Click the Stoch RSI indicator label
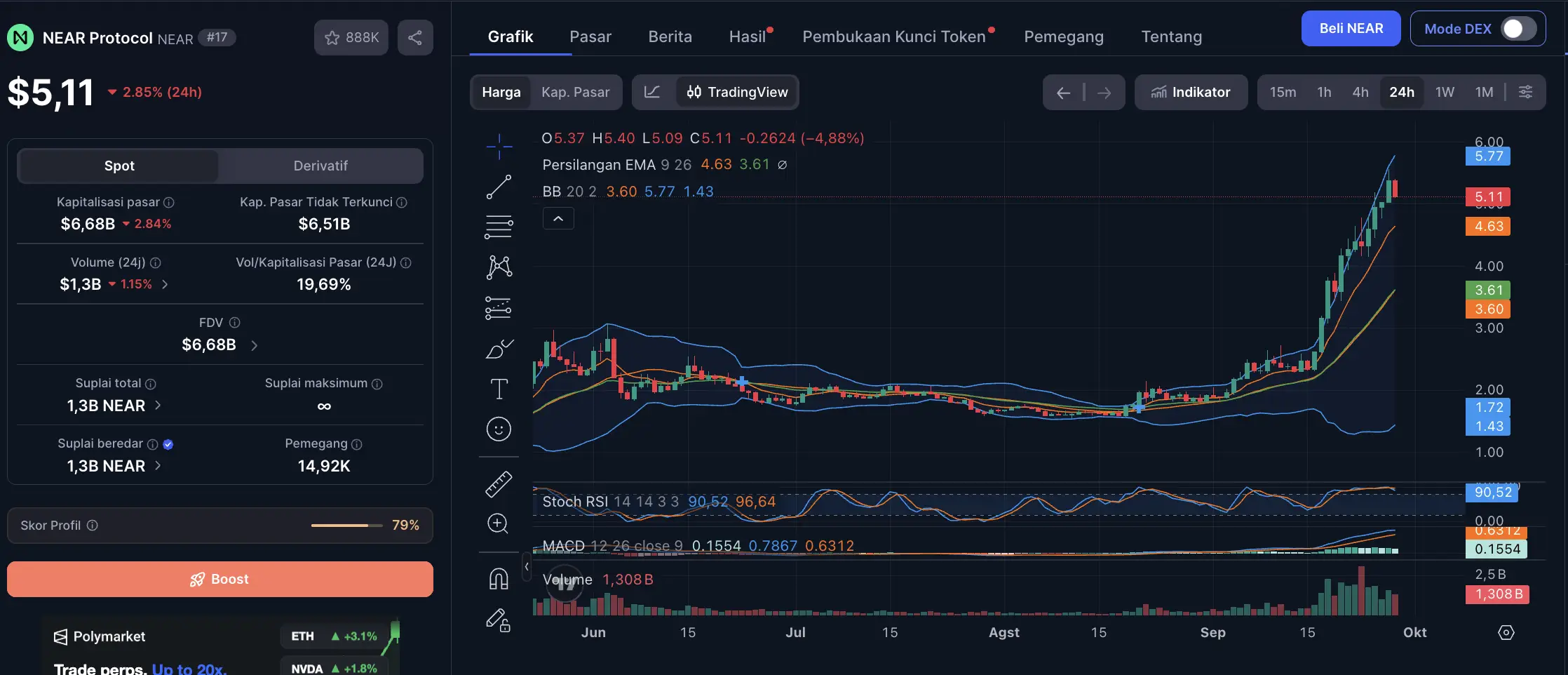Image resolution: width=1568 pixels, height=675 pixels. (x=575, y=502)
